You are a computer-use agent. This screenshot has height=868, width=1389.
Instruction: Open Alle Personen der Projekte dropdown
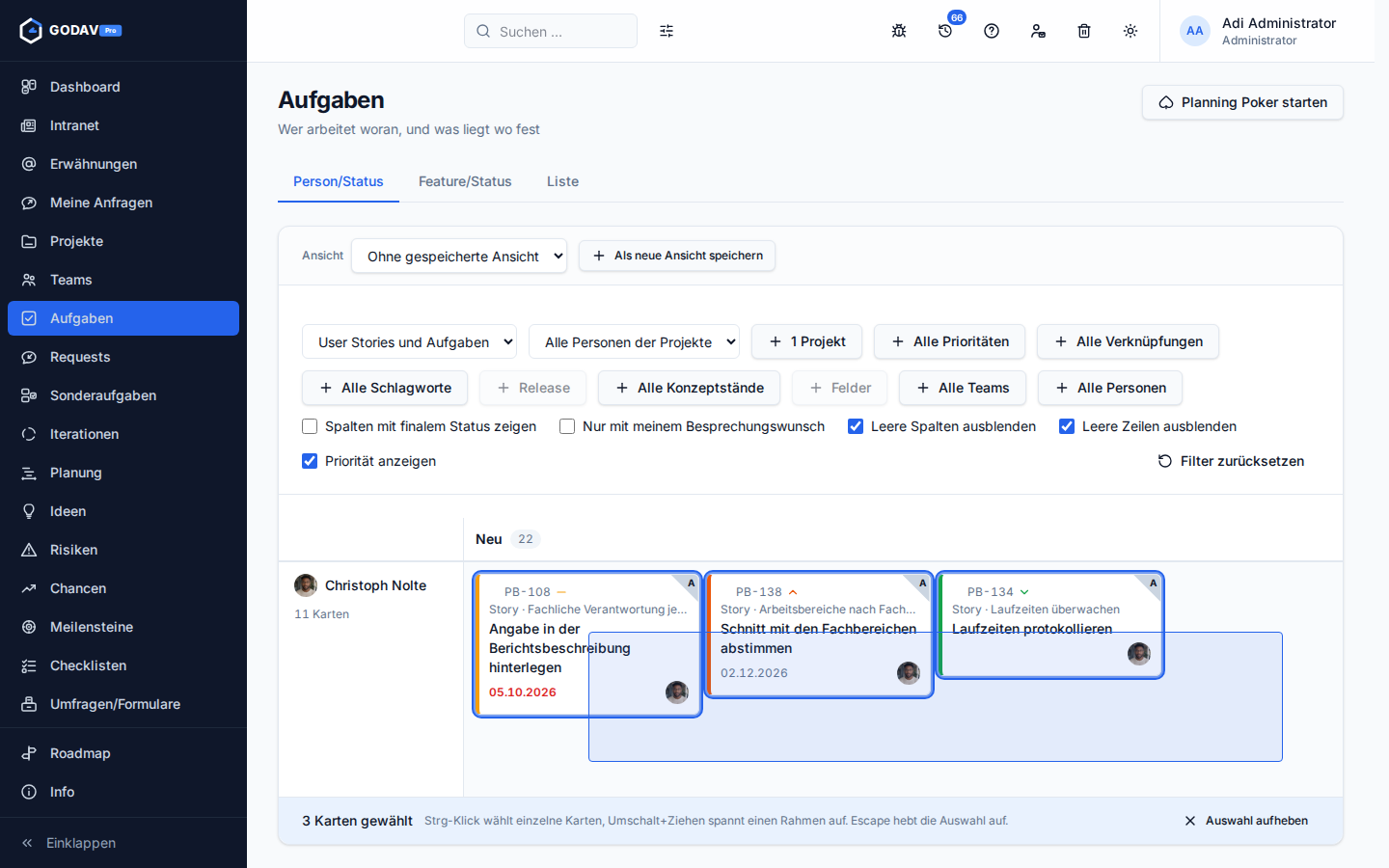click(634, 341)
